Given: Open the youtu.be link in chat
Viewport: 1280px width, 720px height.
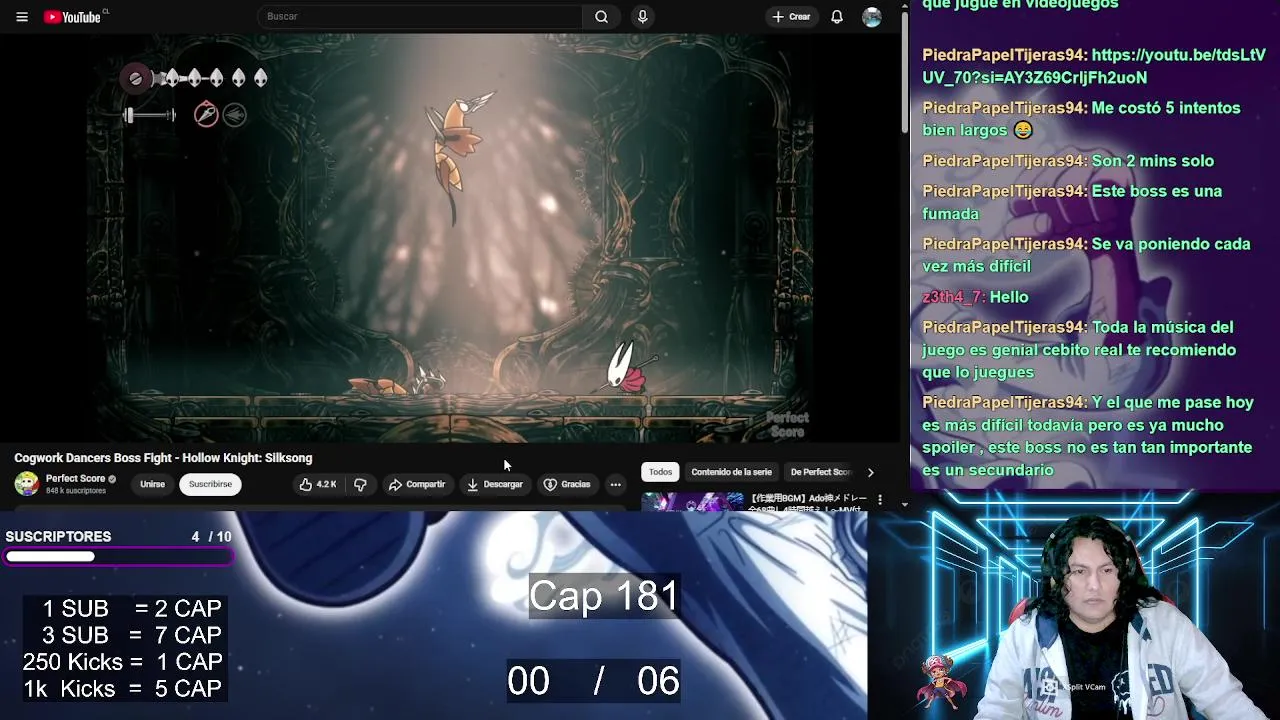Looking at the screenshot, I should click(1094, 66).
